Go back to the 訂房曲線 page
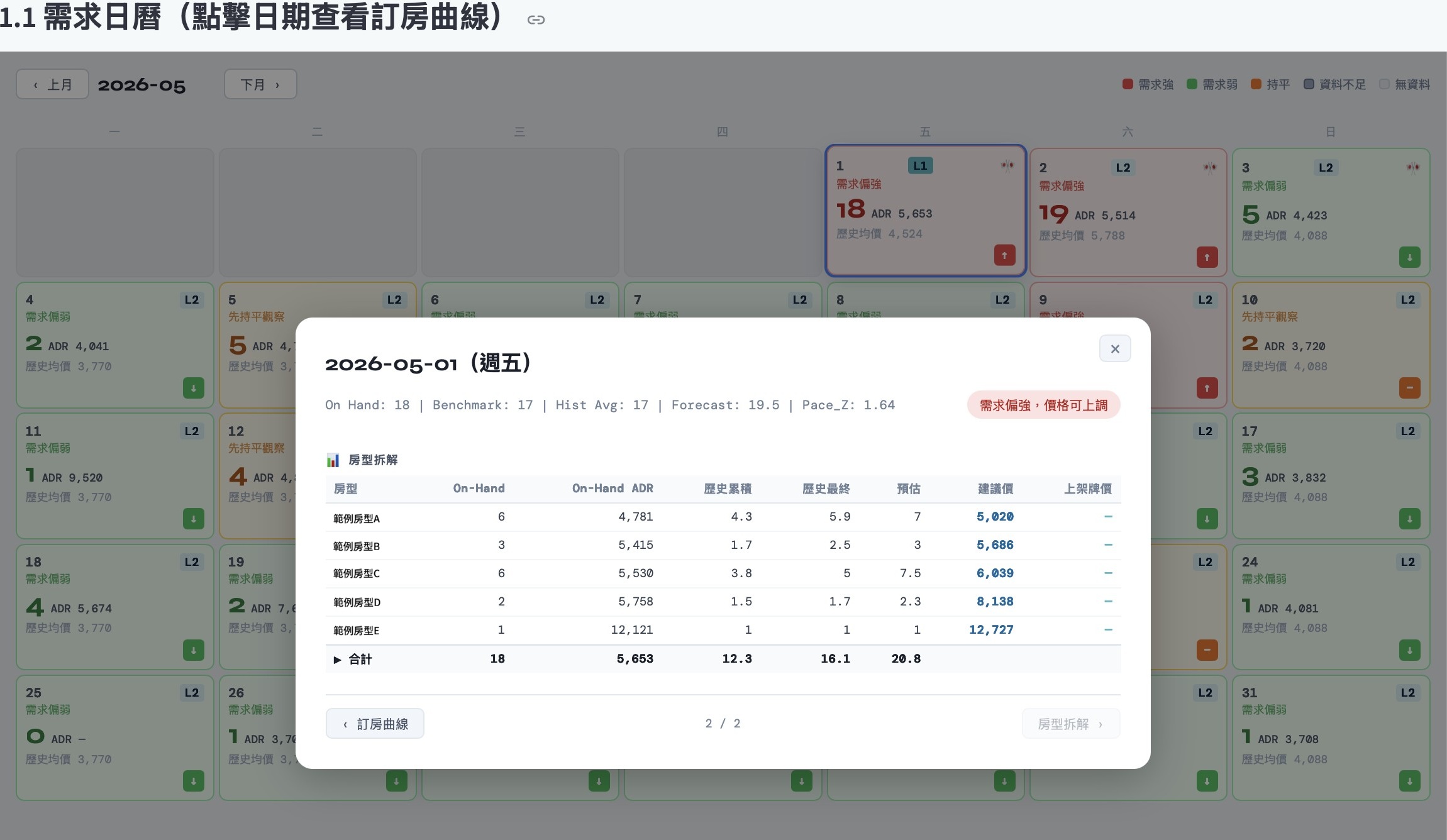This screenshot has width=1447, height=840. (375, 724)
